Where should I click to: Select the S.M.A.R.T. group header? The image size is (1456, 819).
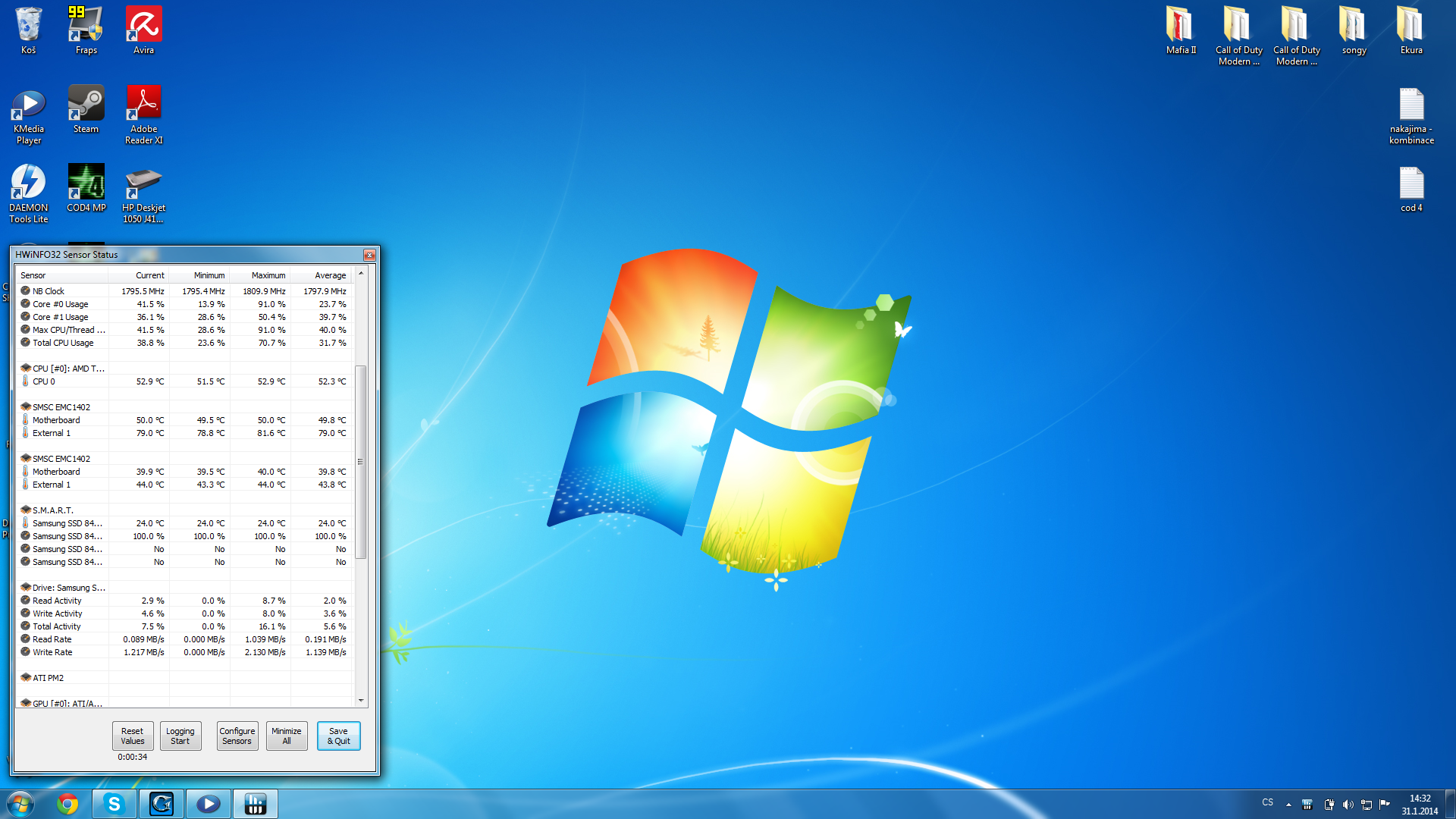[x=184, y=510]
